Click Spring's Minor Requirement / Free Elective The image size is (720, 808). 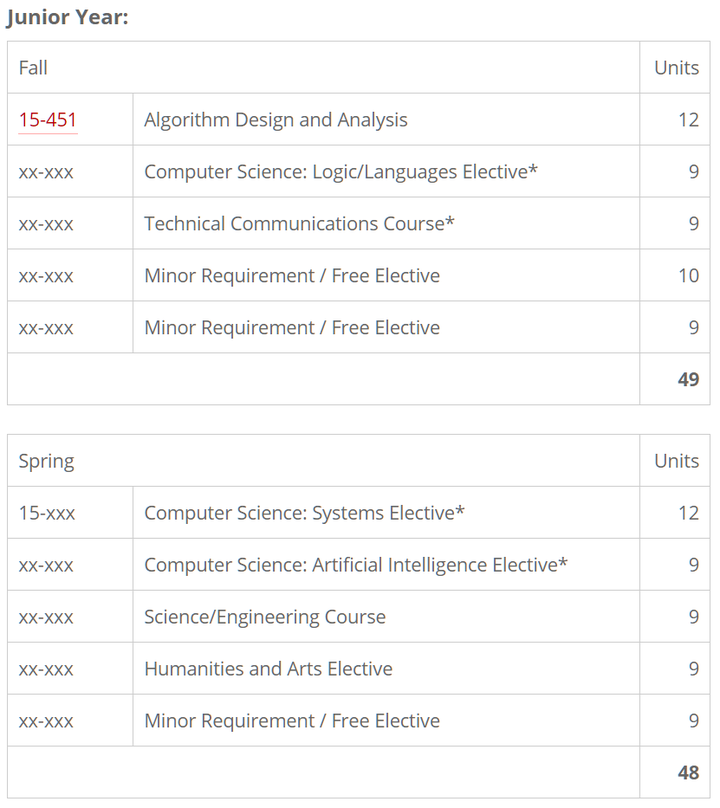pyautogui.click(x=292, y=721)
